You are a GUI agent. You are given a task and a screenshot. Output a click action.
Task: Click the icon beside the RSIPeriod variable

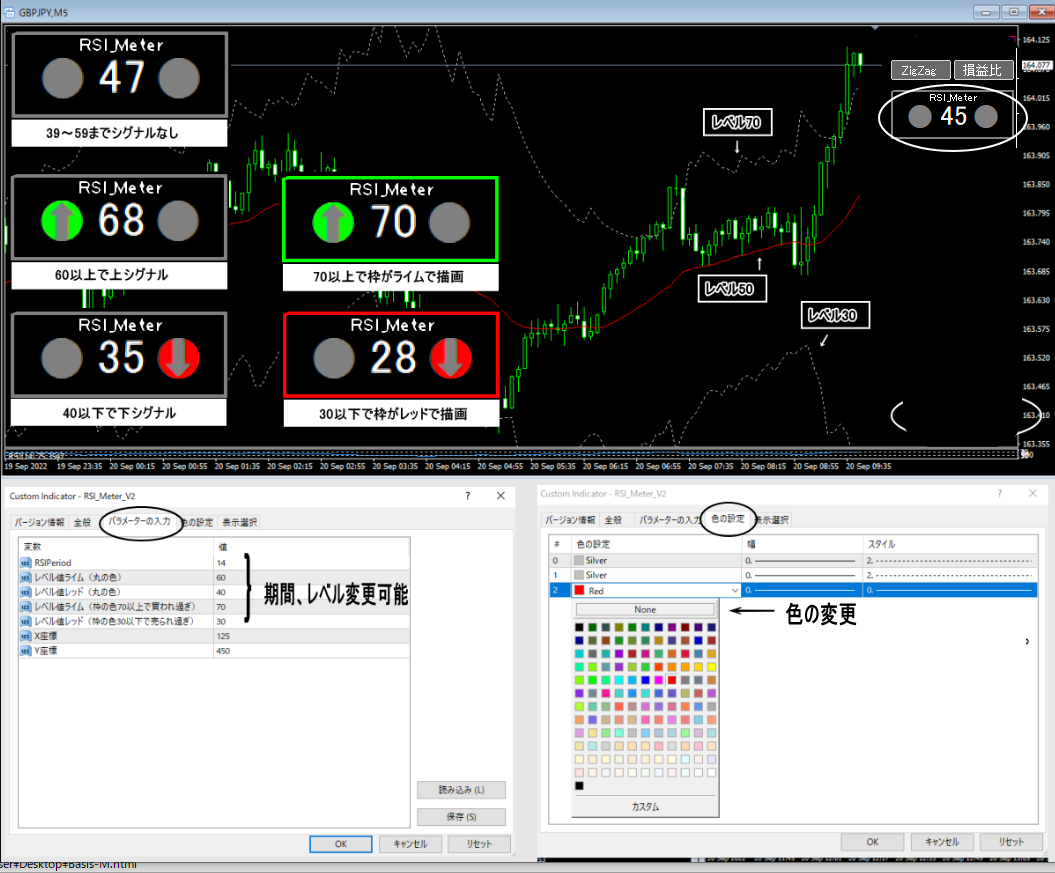tap(26, 563)
